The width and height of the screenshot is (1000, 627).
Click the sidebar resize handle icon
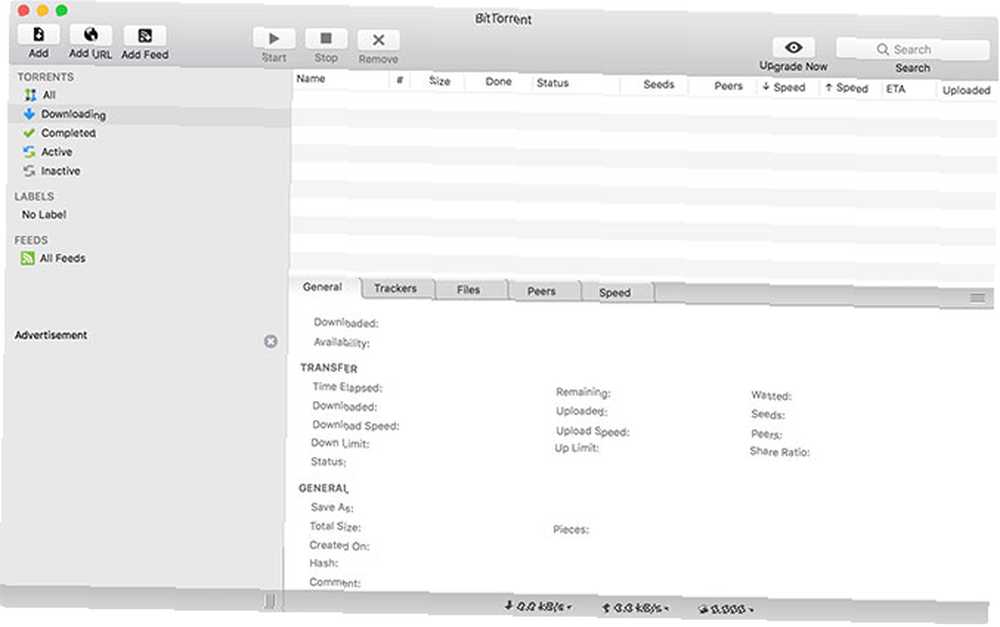(270, 600)
